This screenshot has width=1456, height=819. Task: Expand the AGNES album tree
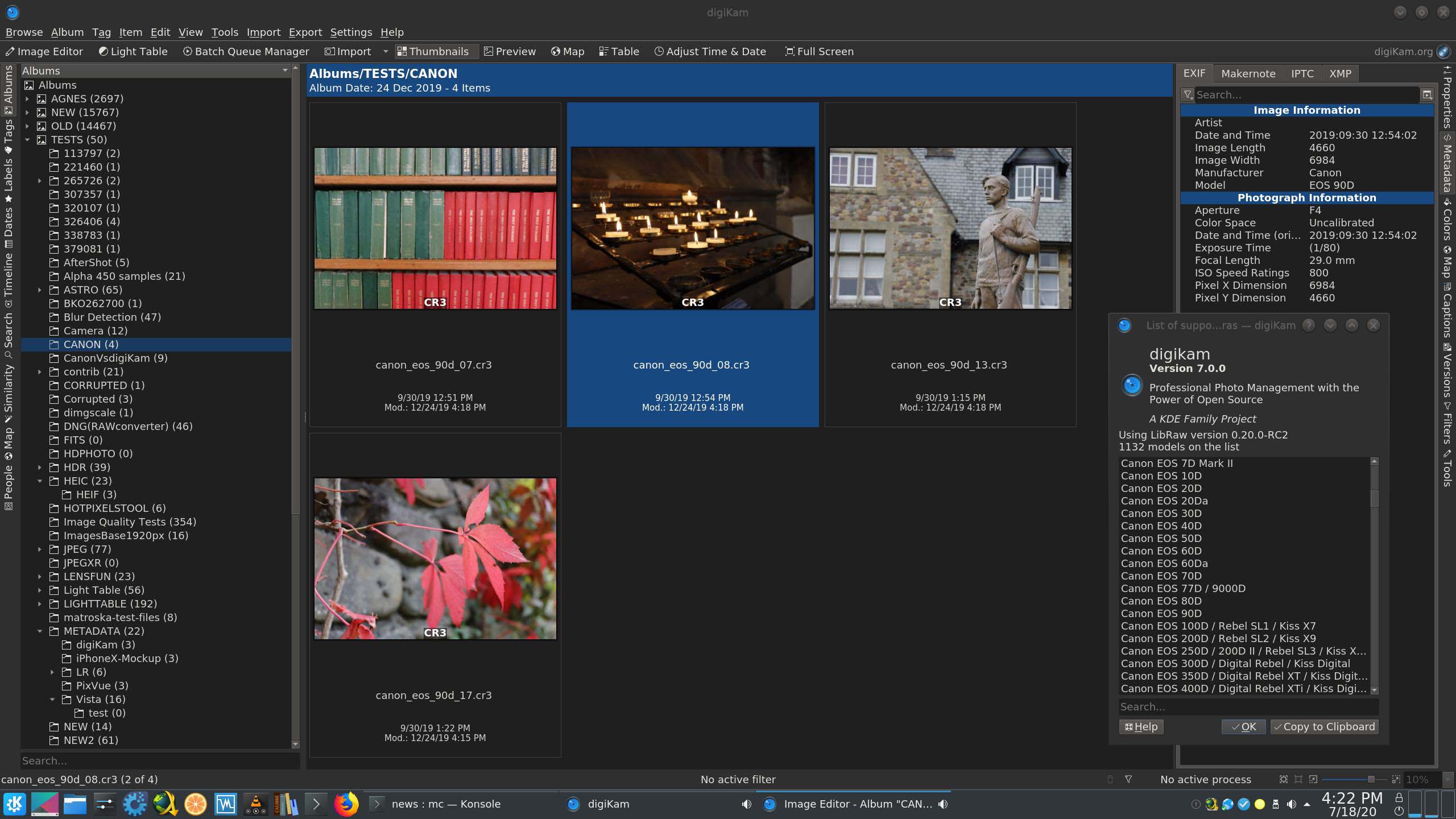[x=27, y=99]
